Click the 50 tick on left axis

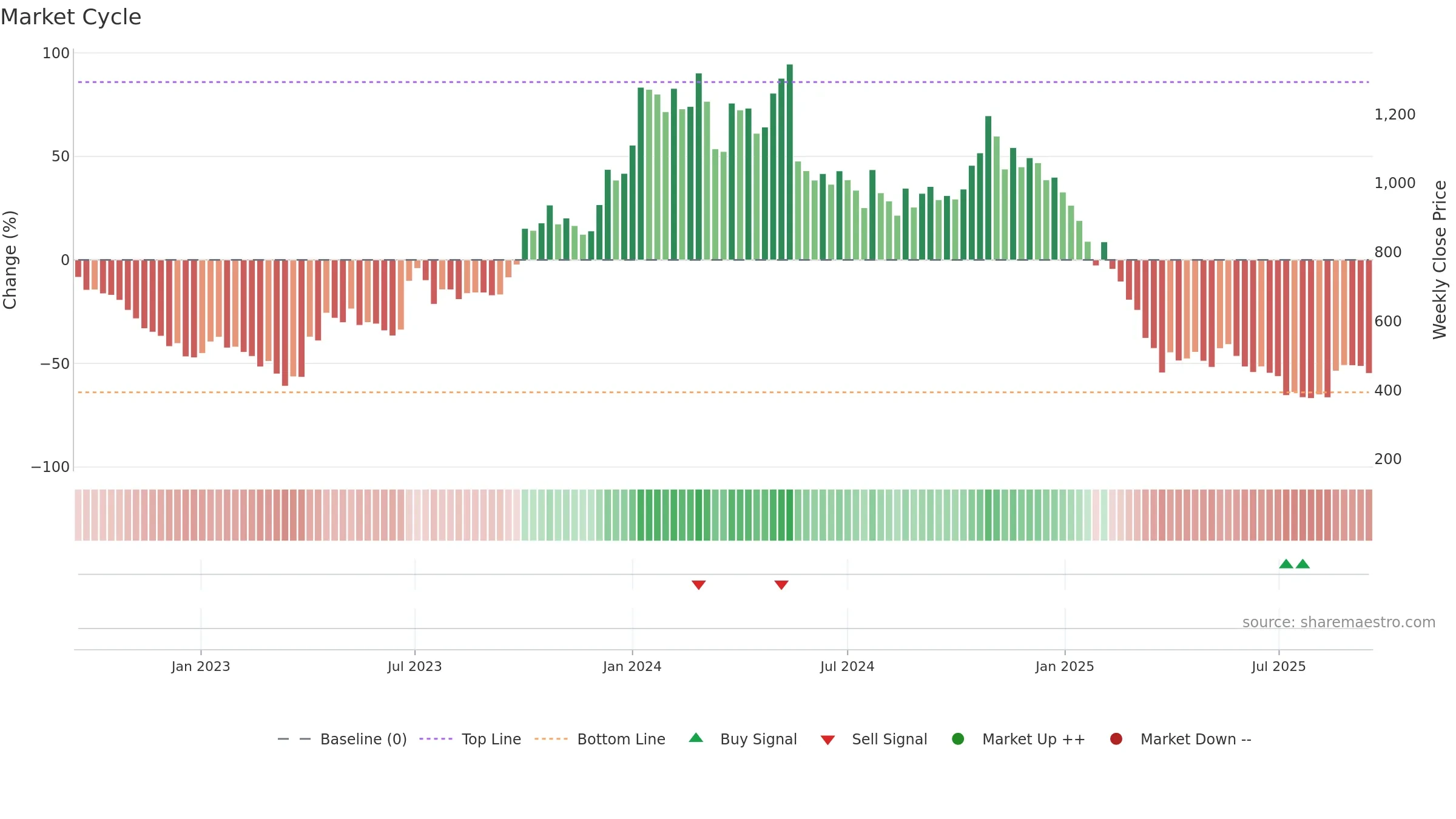(x=61, y=157)
